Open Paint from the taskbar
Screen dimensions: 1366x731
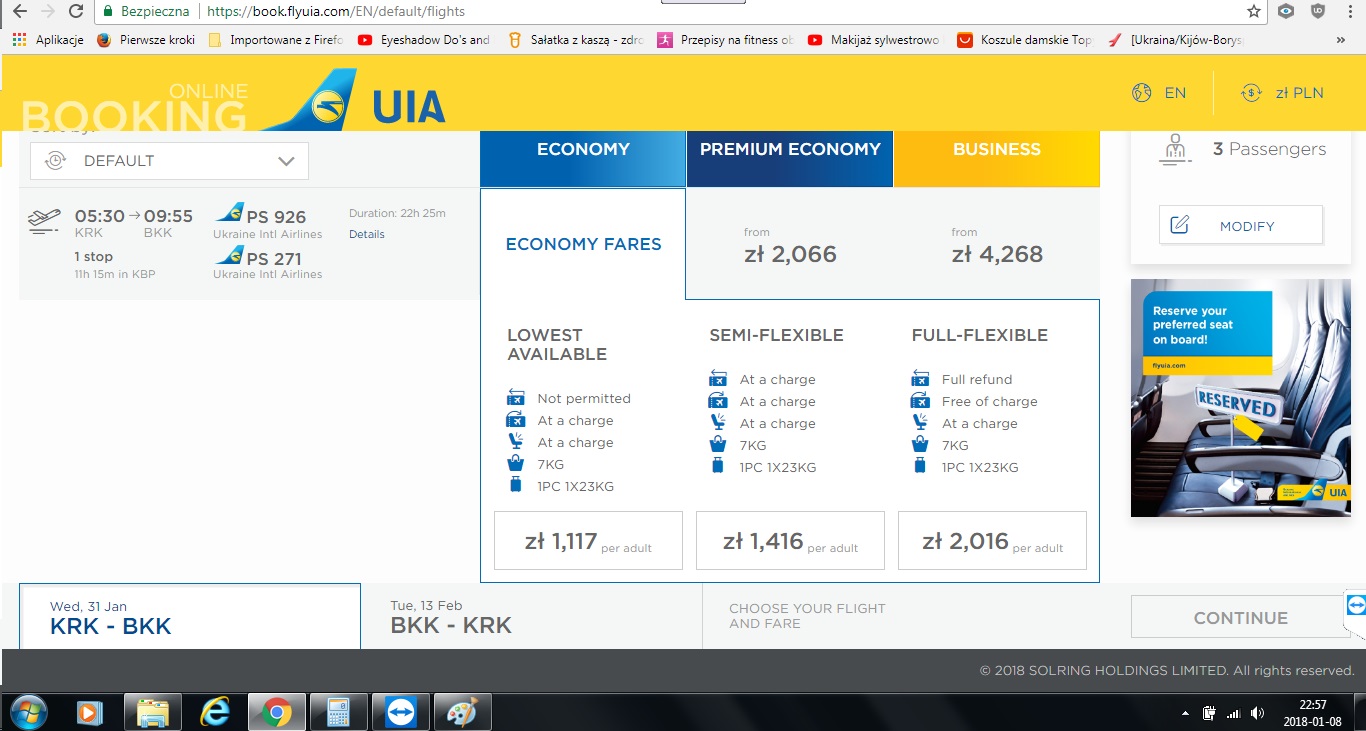(x=461, y=712)
